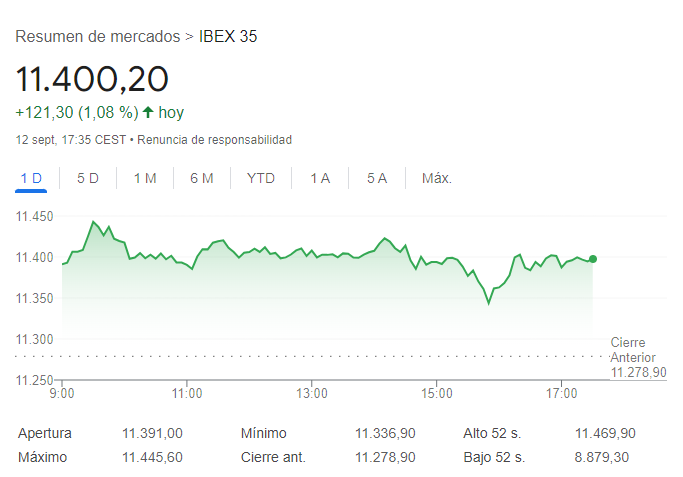Screen dimensions: 683x477
Task: Click the Alto 52 s. value
Action: tap(605, 433)
